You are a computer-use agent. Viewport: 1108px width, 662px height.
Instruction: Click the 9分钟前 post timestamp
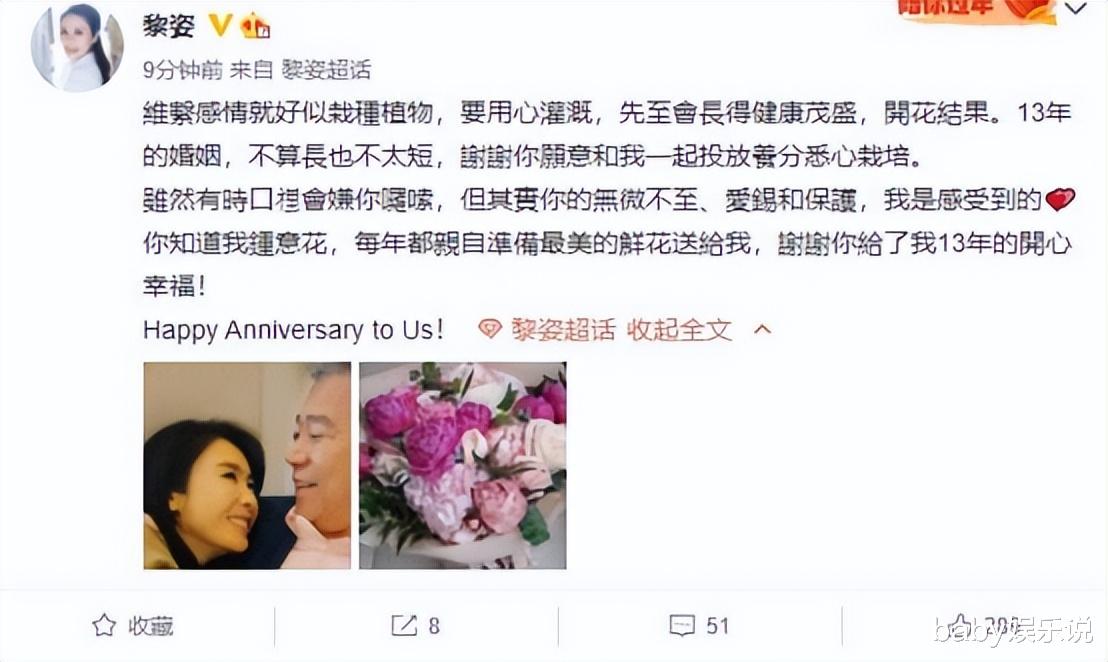(182, 69)
